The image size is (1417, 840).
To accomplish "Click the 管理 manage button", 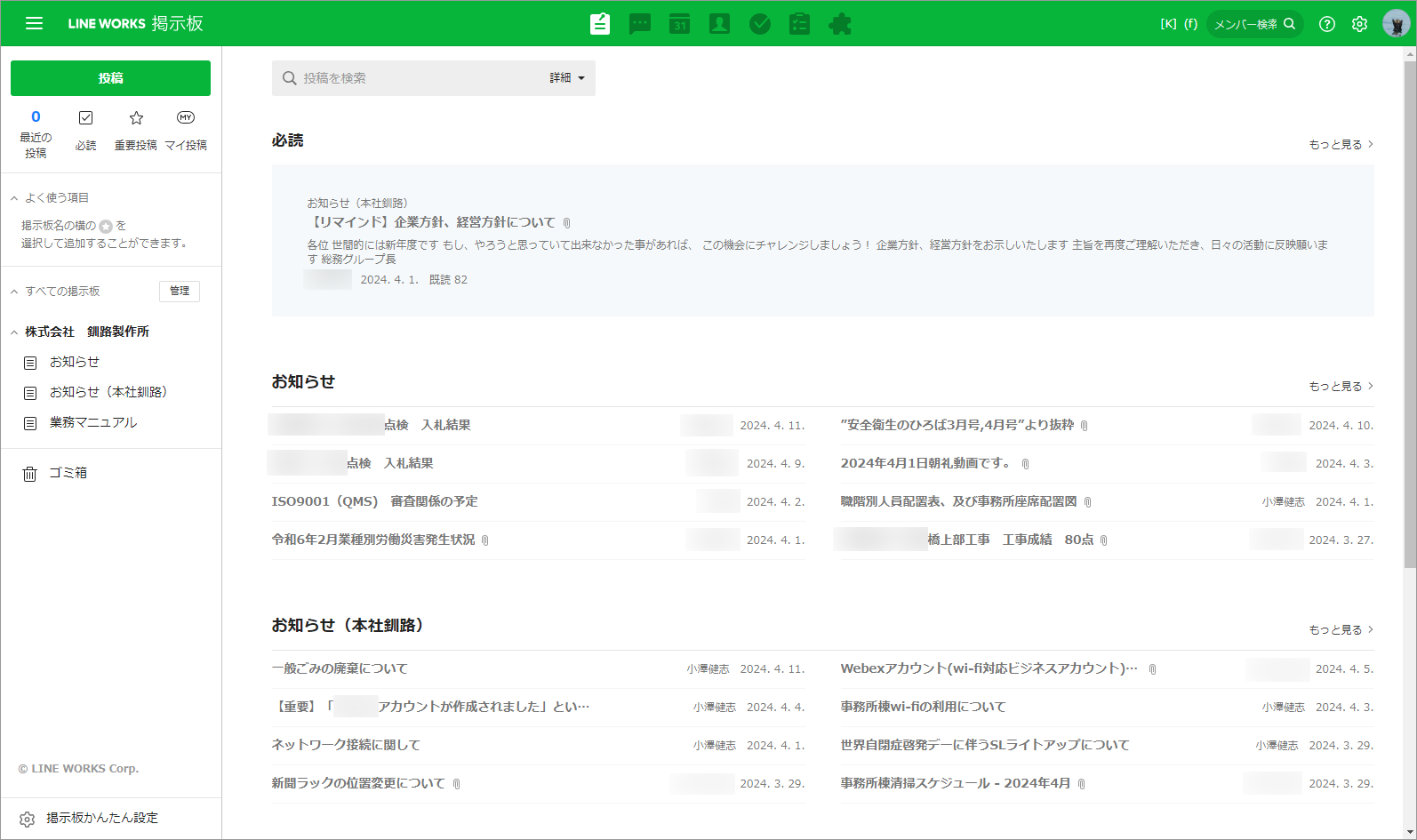I will click(x=180, y=292).
